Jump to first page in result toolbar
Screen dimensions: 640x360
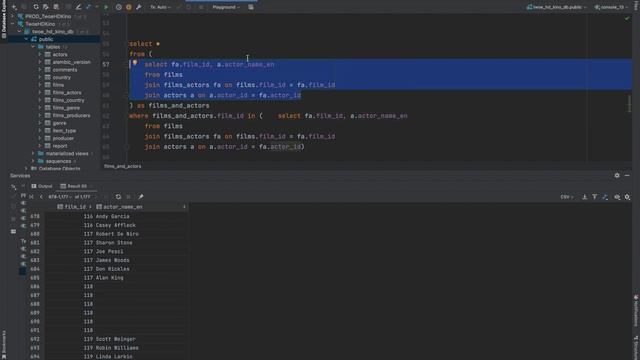point(31,197)
